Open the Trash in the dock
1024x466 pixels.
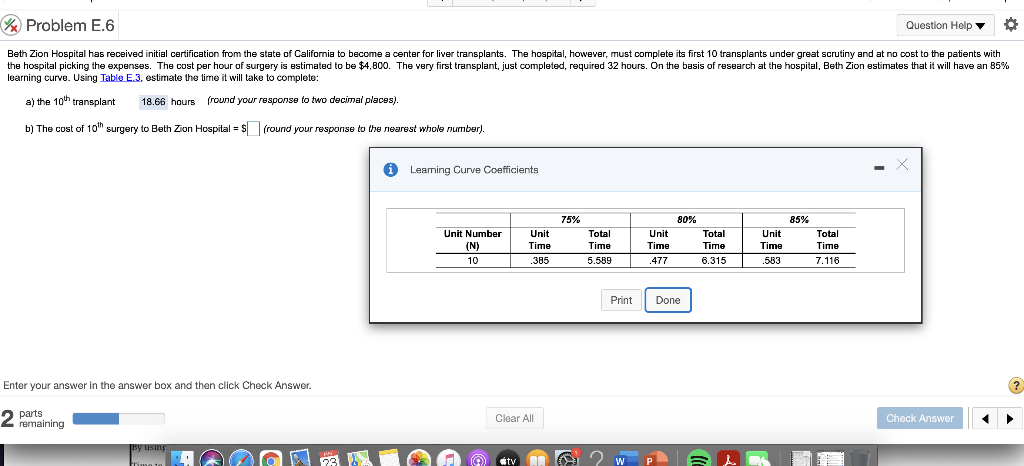click(860, 458)
